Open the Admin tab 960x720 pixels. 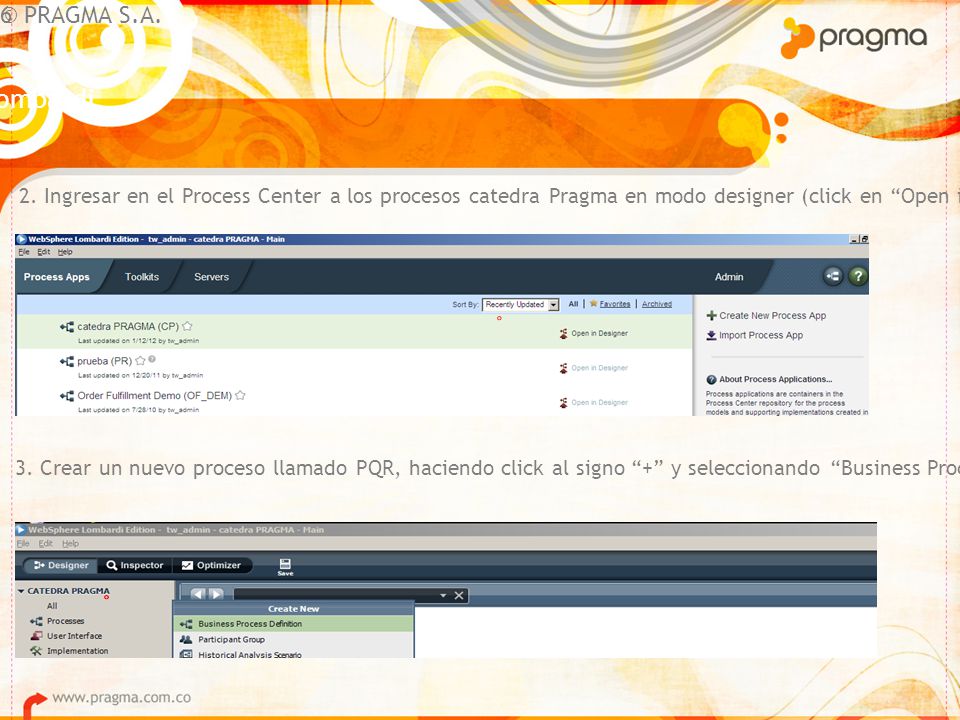click(729, 277)
